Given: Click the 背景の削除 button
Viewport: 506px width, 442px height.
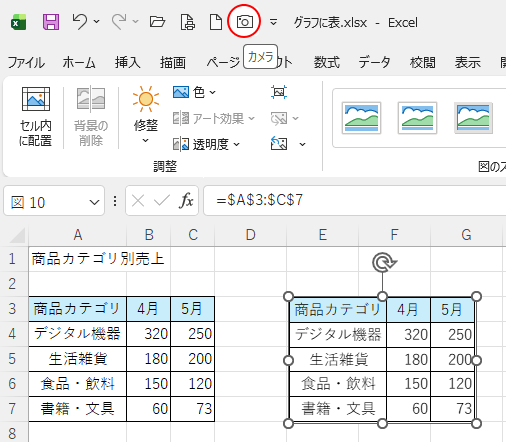Looking at the screenshot, I should point(91,117).
